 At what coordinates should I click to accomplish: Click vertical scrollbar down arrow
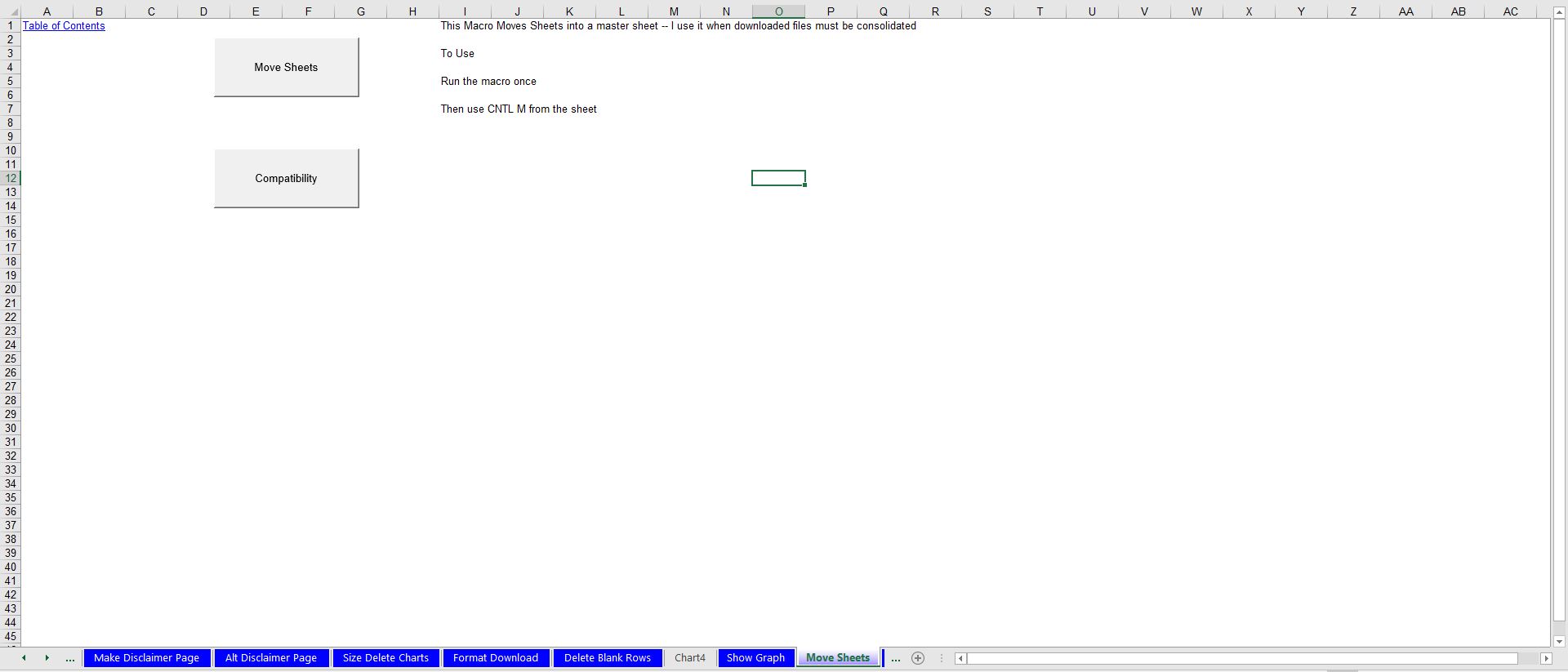tap(1559, 642)
